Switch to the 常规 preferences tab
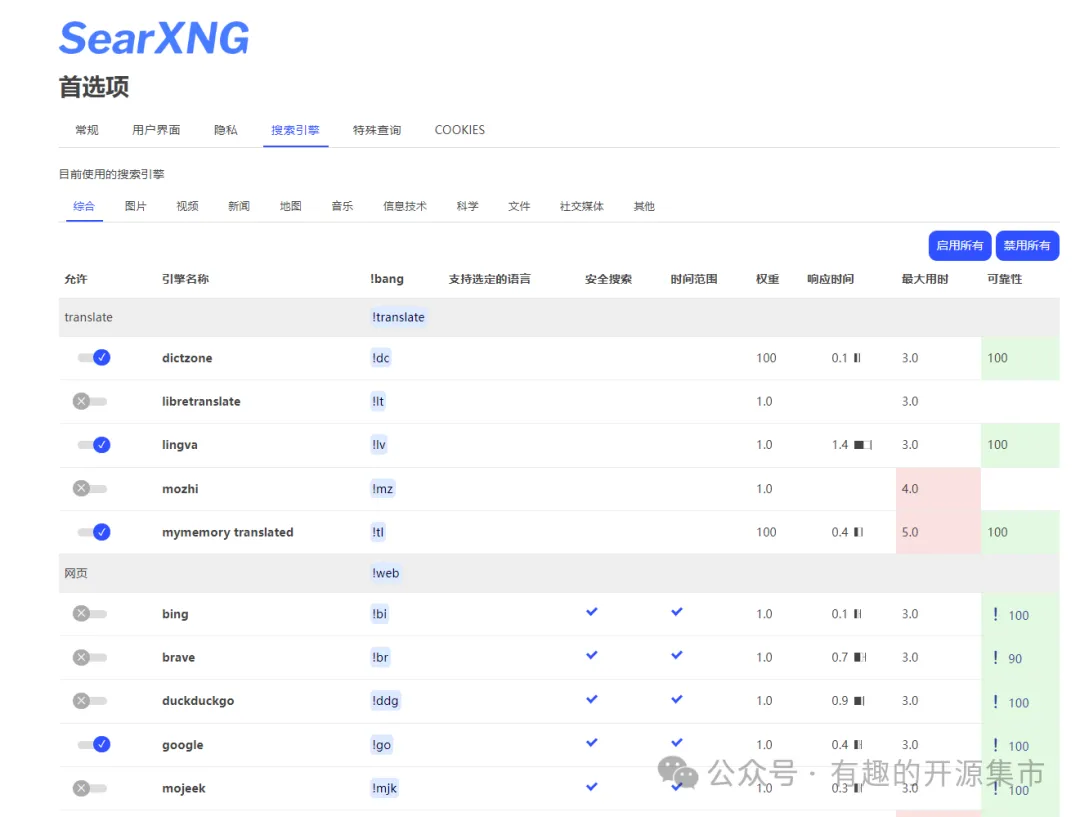 (87, 130)
